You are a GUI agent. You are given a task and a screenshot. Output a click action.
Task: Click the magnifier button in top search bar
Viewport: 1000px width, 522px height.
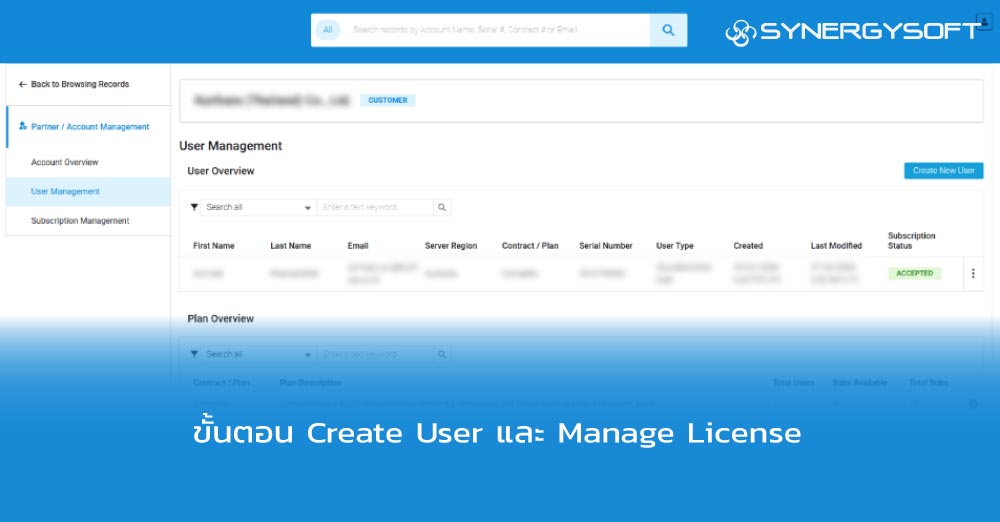click(668, 30)
